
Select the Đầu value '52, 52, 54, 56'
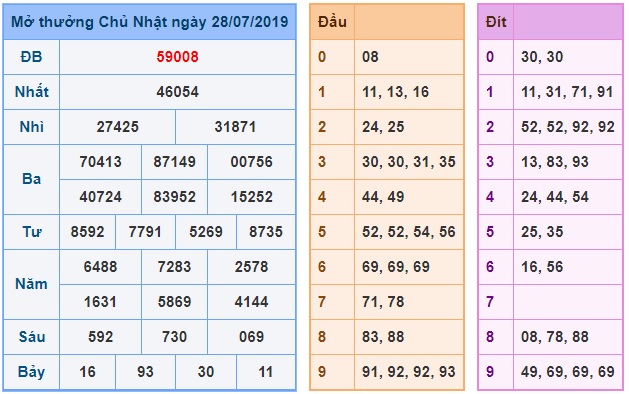408,232
